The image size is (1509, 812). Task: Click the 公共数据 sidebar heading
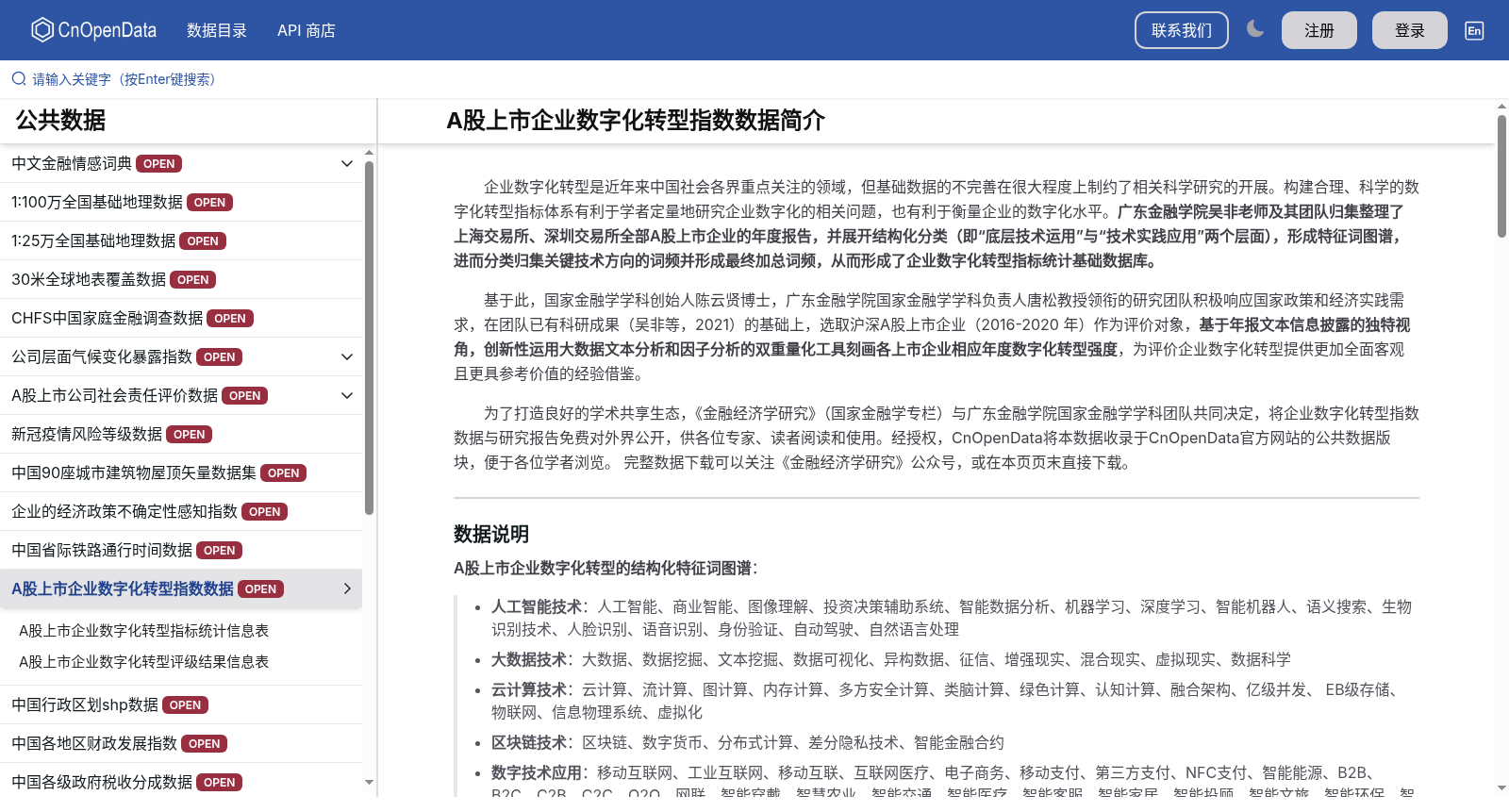pos(60,121)
